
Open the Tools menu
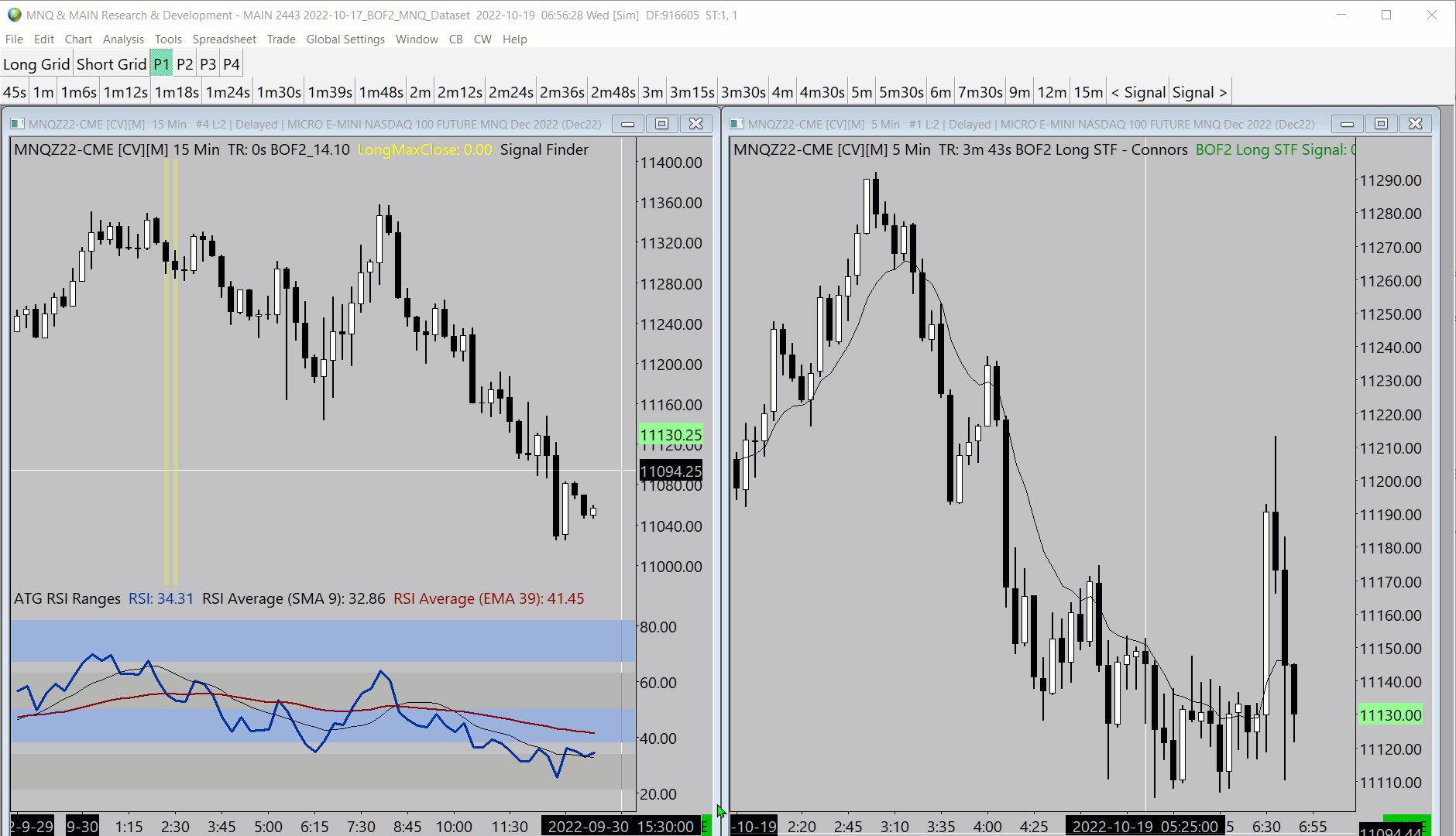pos(168,39)
